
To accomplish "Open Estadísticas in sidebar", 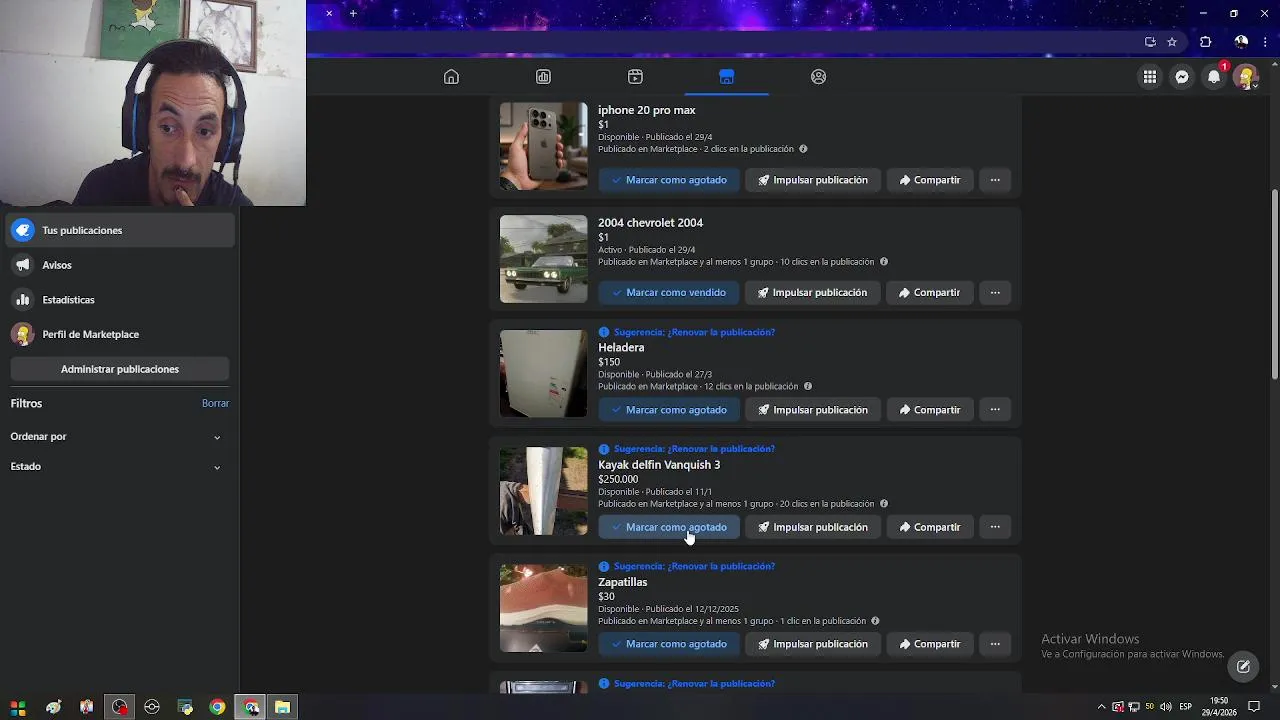I will (119, 300).
